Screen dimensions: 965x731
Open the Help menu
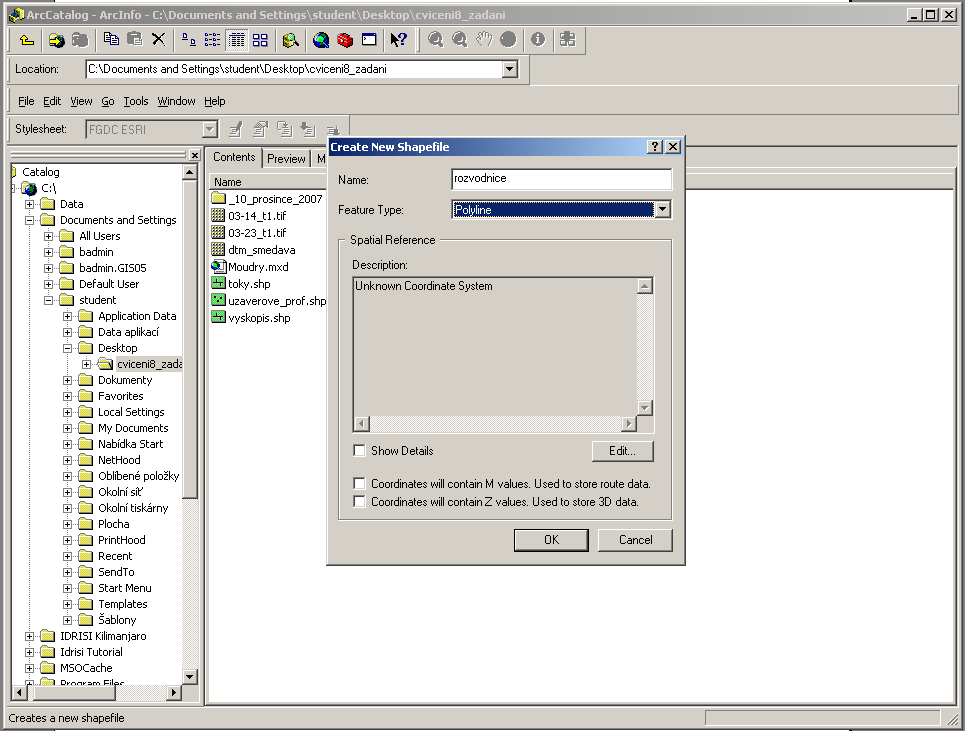pyautogui.click(x=215, y=101)
